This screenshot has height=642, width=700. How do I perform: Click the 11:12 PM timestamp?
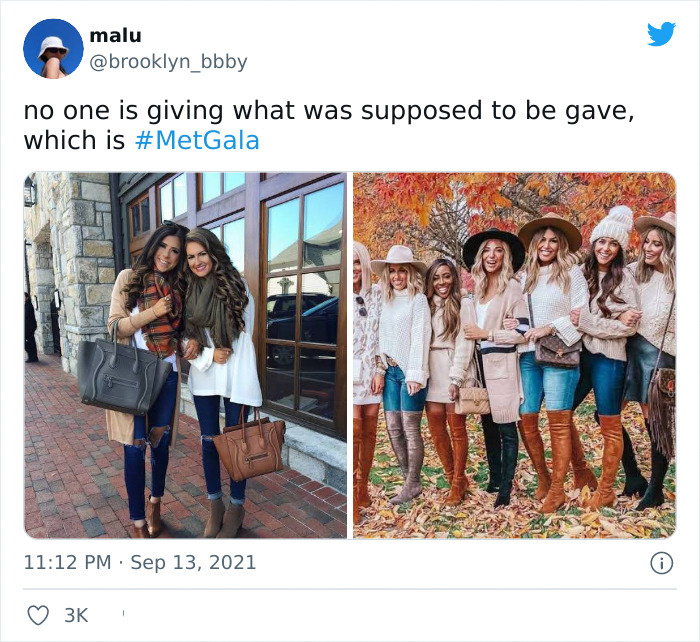click(67, 563)
